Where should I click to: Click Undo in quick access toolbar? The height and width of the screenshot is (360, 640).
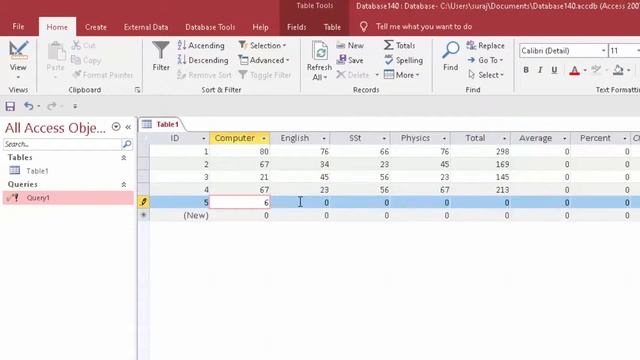(29, 106)
